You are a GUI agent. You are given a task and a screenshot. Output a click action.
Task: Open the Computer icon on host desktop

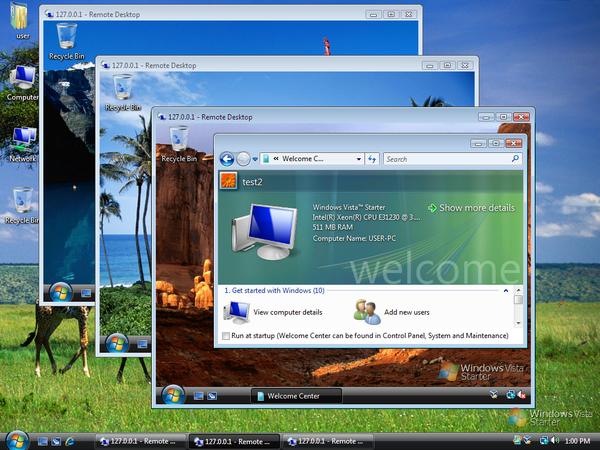tap(23, 82)
